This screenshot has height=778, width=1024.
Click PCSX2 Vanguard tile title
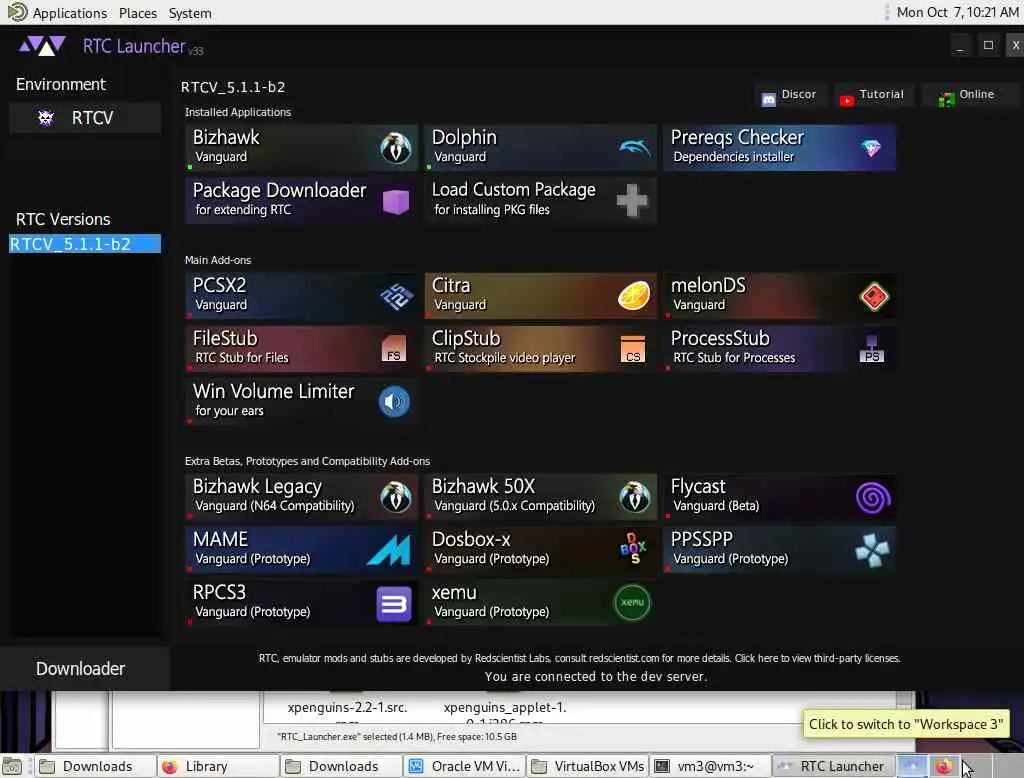(219, 285)
